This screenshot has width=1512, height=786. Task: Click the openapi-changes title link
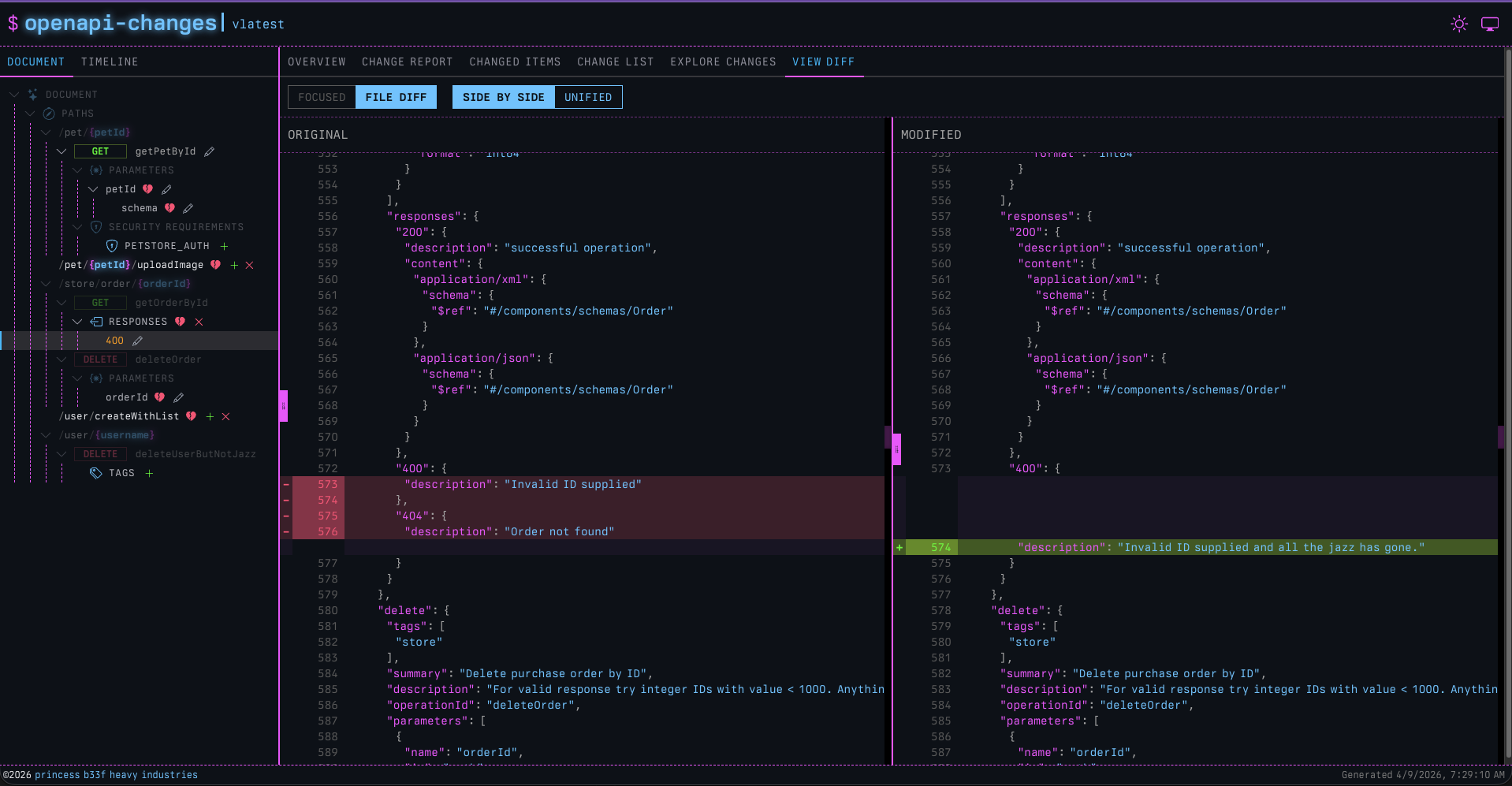point(121,24)
